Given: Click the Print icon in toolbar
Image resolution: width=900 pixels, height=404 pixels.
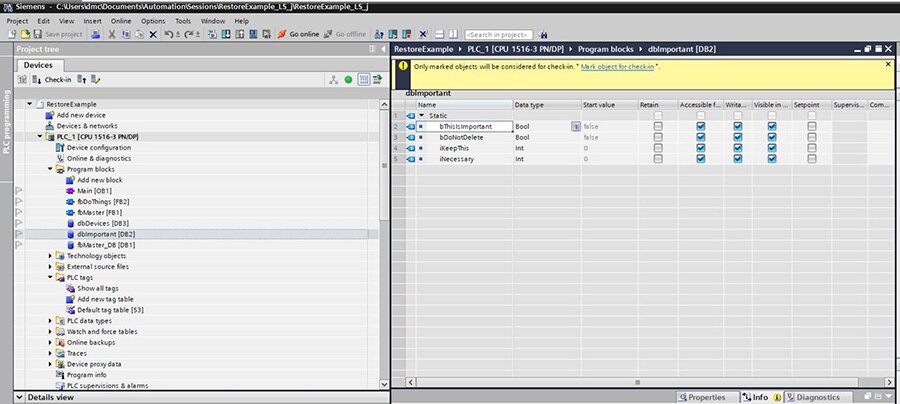Looking at the screenshot, I should click(96, 34).
